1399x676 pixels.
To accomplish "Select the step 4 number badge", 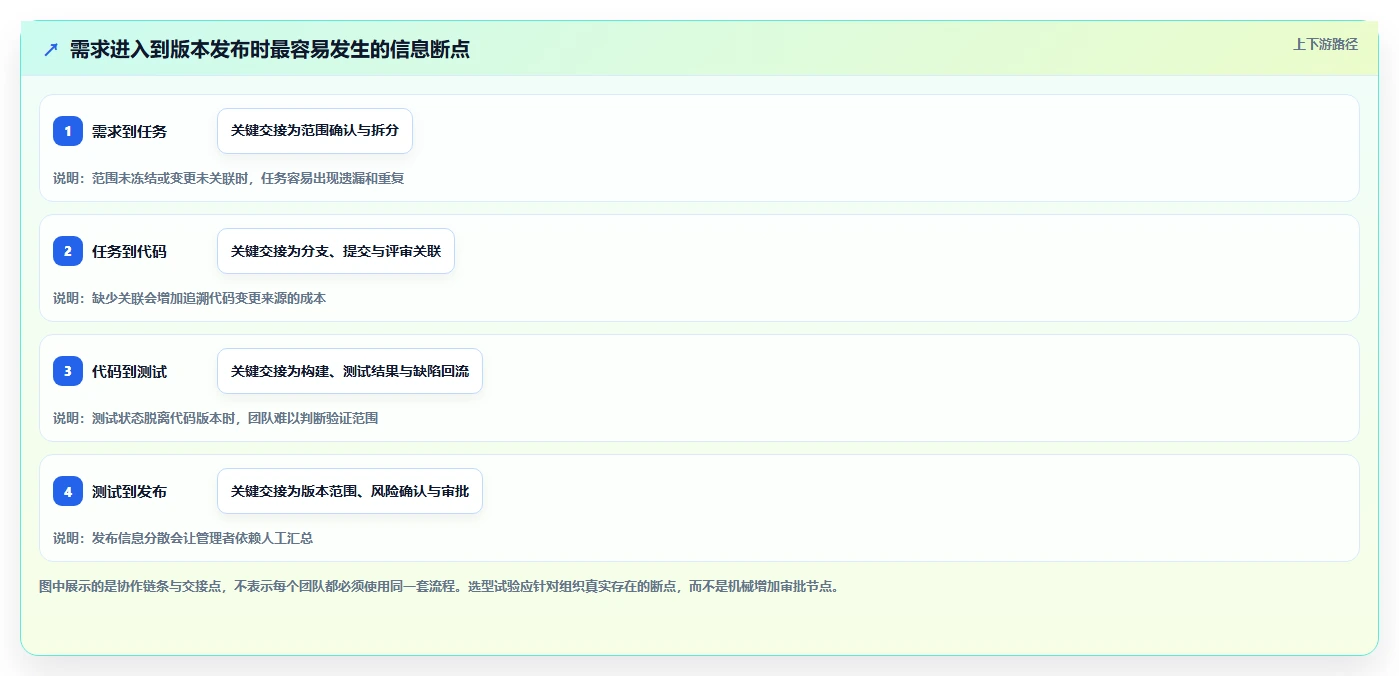I will [68, 491].
